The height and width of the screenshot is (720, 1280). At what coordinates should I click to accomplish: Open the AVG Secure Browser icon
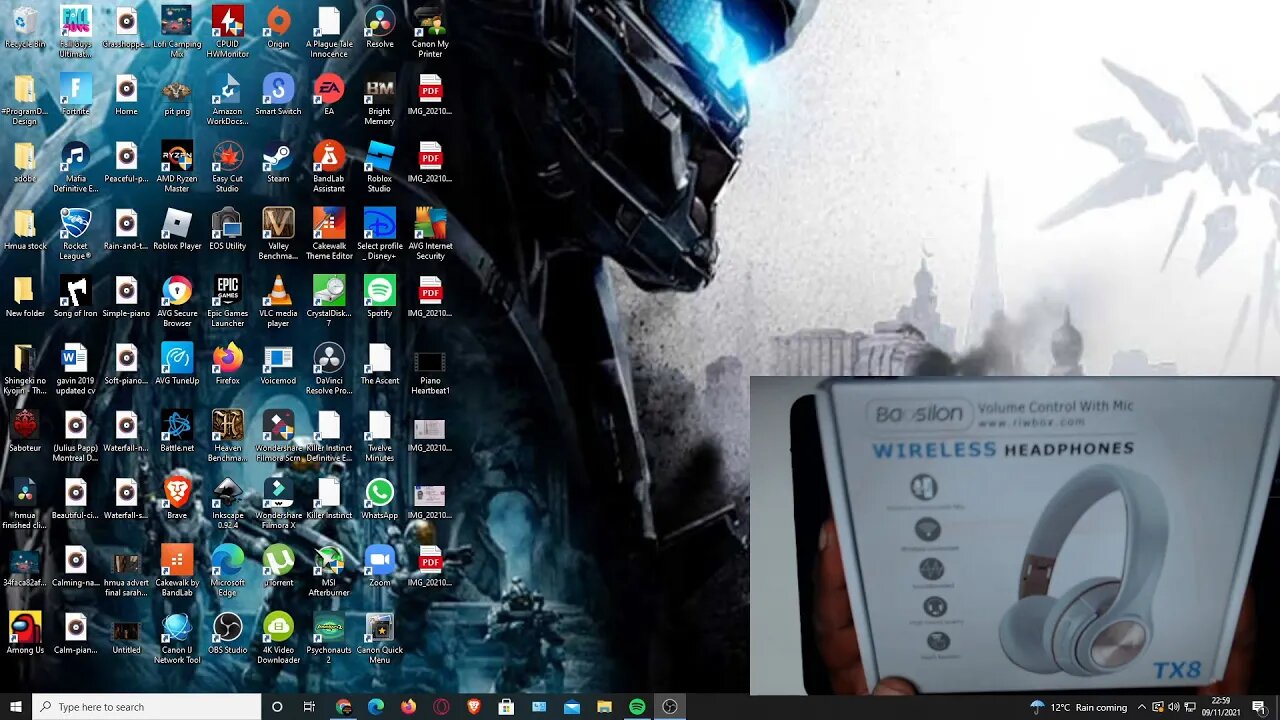point(177,301)
